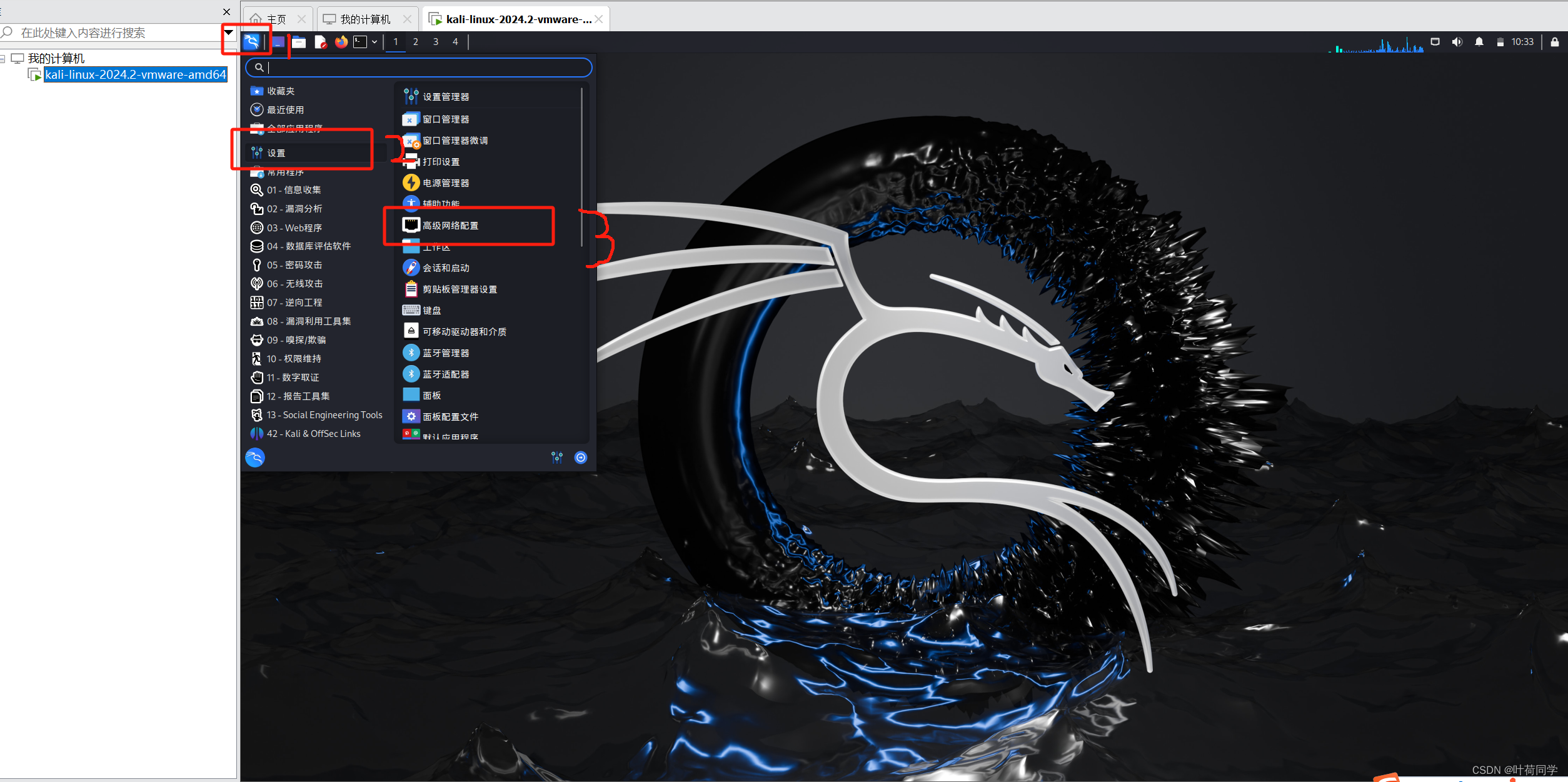Open 面板 settings

click(x=490, y=396)
